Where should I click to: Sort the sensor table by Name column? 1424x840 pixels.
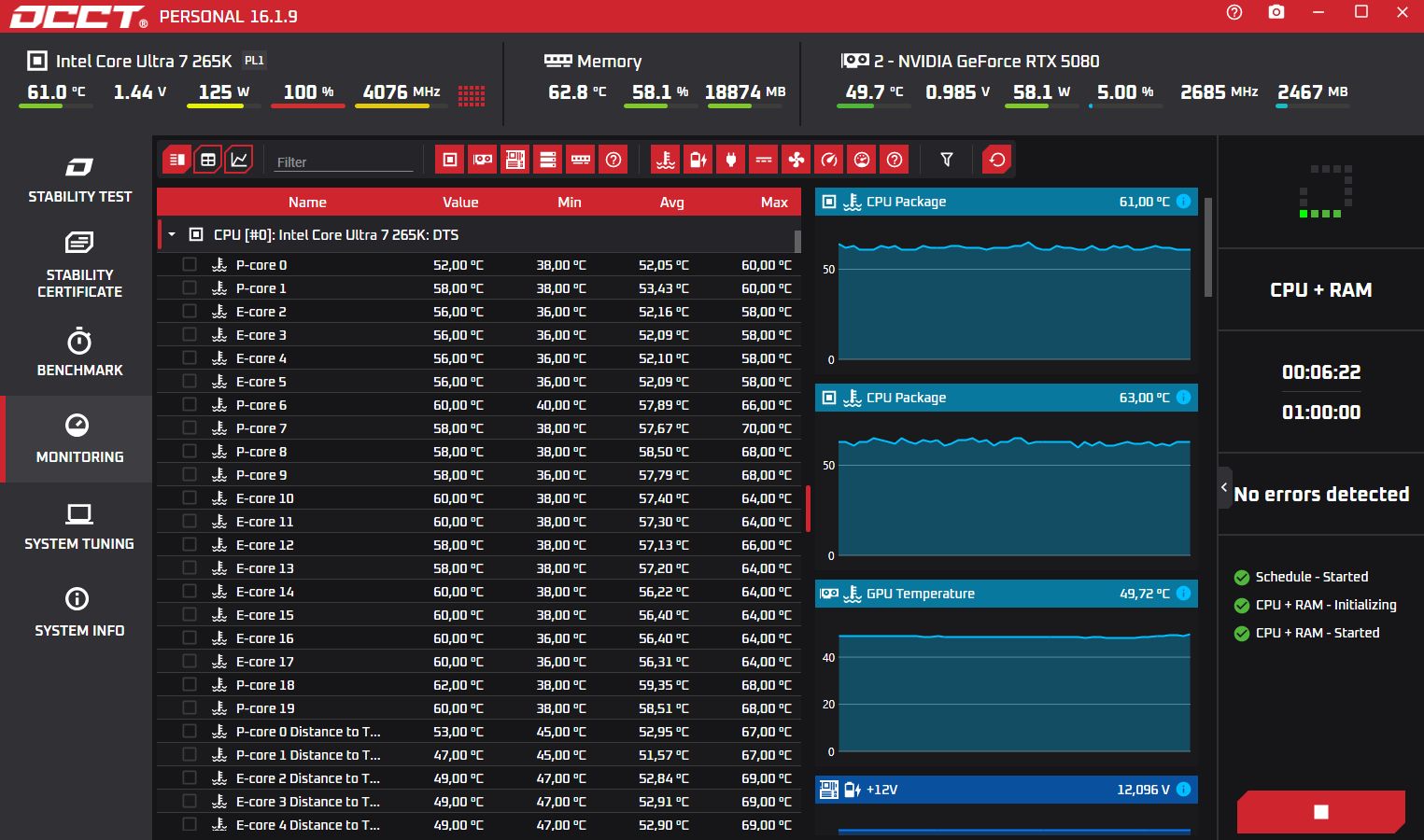point(307,203)
